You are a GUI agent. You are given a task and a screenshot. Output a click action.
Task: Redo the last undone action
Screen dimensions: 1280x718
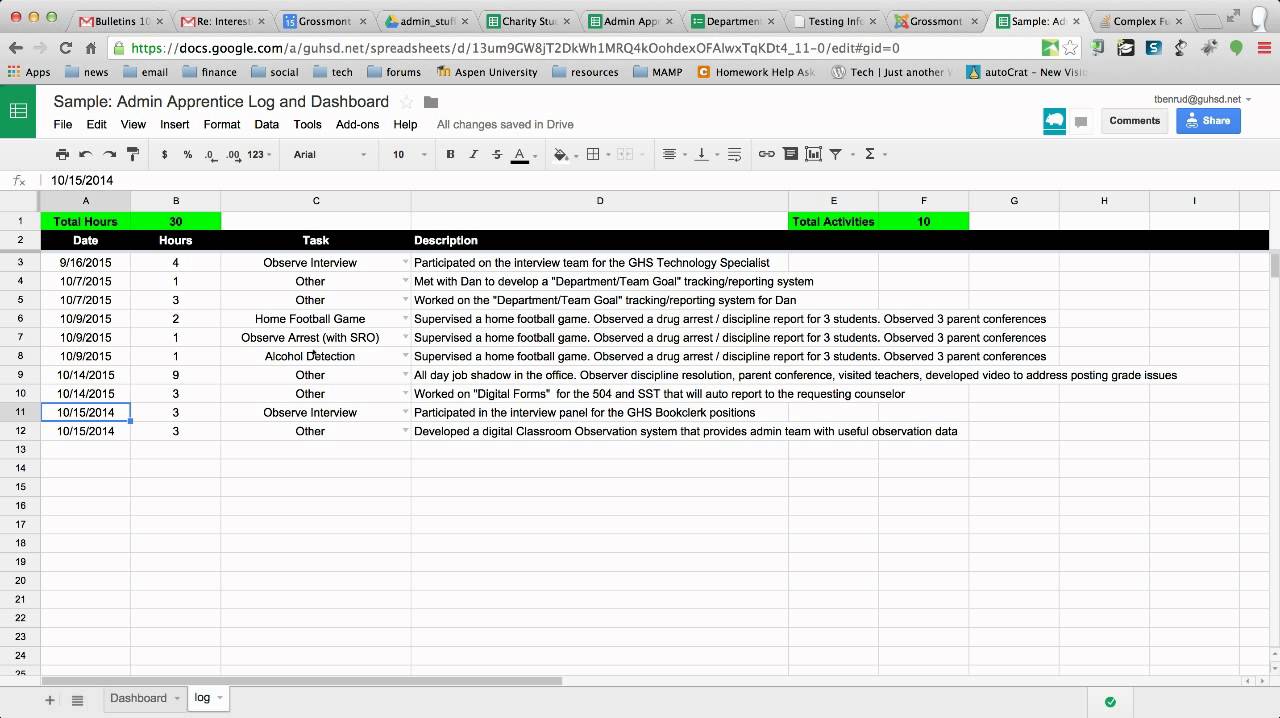coord(110,154)
